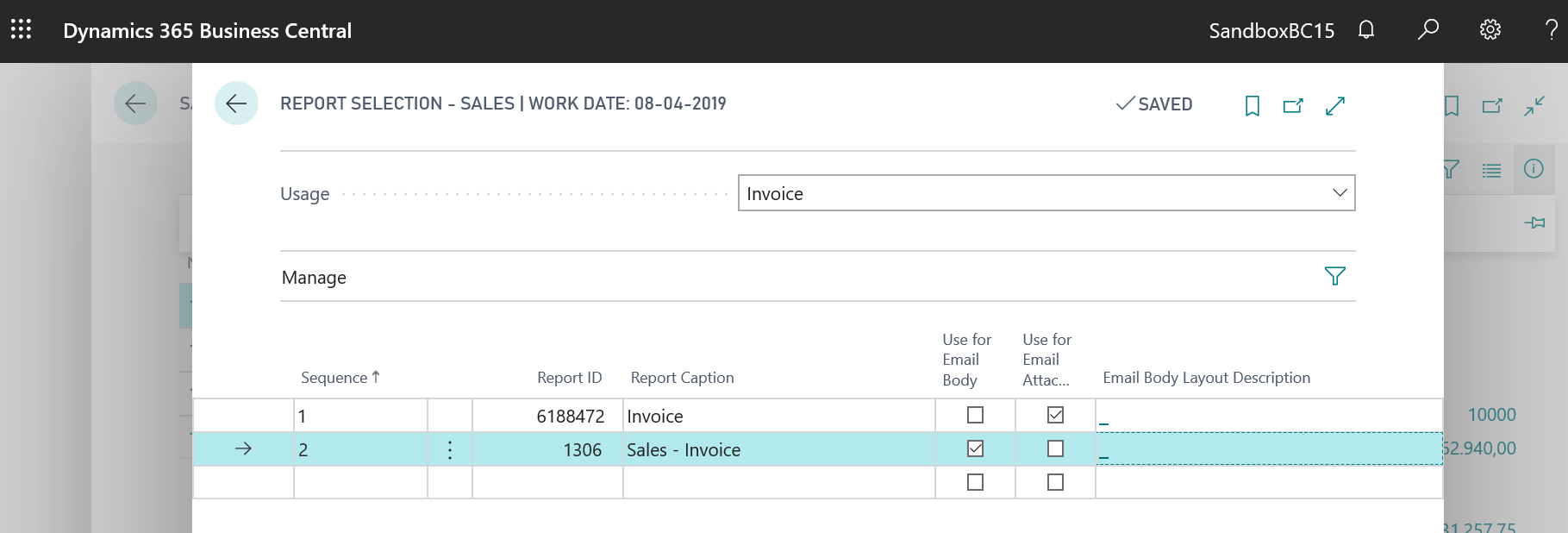Screen dimensions: 1568x533
Task: Open row options for Sales - Invoice
Action: (x=450, y=449)
